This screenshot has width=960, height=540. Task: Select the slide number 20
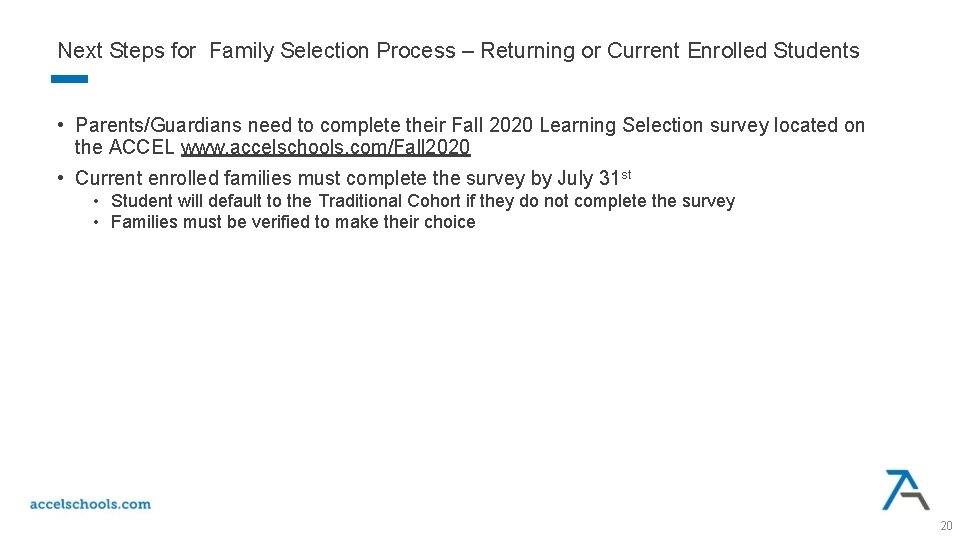tap(946, 526)
